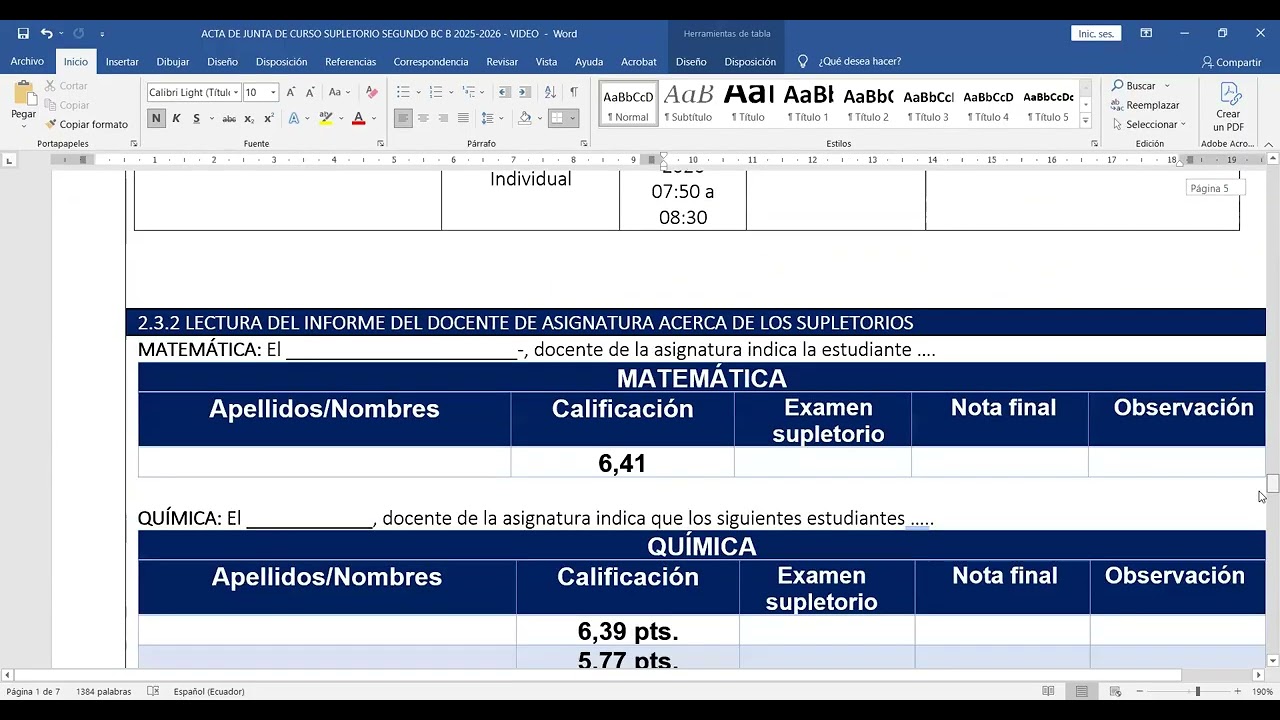Align text to the left
Image resolution: width=1280 pixels, height=720 pixels.
click(403, 118)
